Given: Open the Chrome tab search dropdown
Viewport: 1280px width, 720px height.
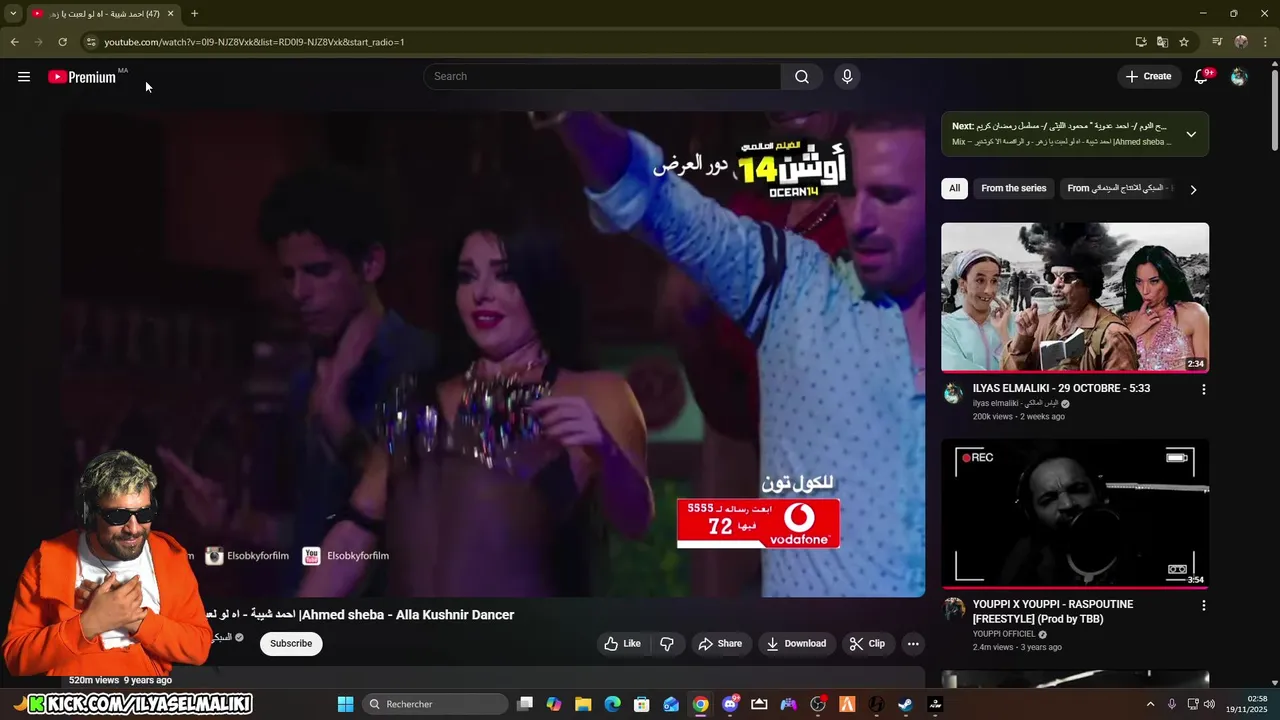Looking at the screenshot, I should coord(13,14).
